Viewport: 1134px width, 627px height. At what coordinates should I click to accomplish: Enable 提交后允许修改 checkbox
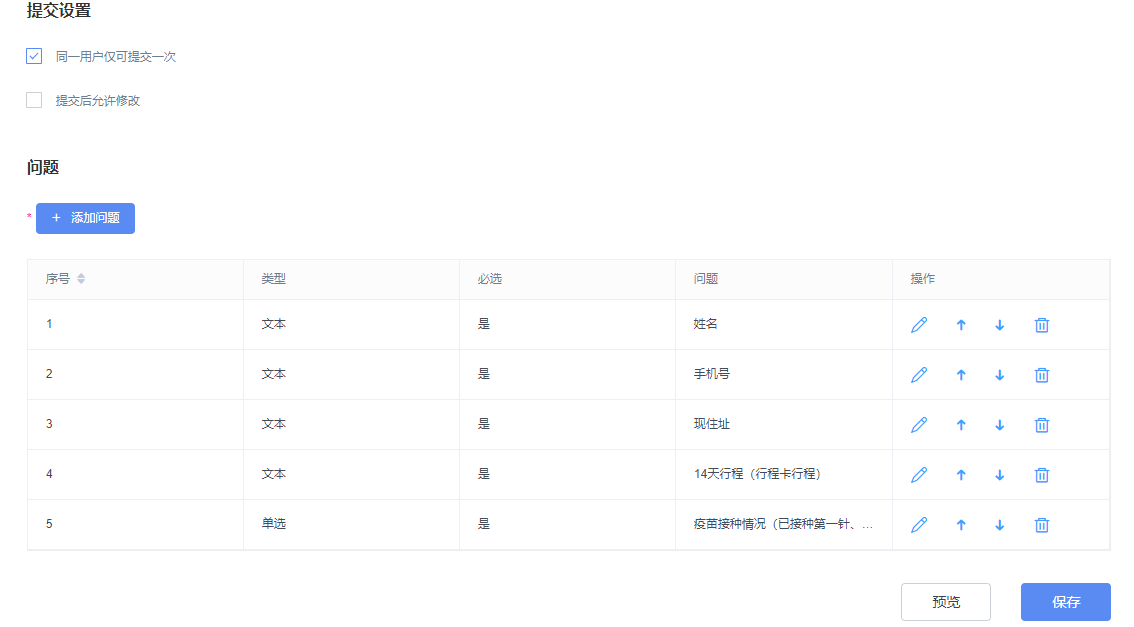pyautogui.click(x=34, y=100)
